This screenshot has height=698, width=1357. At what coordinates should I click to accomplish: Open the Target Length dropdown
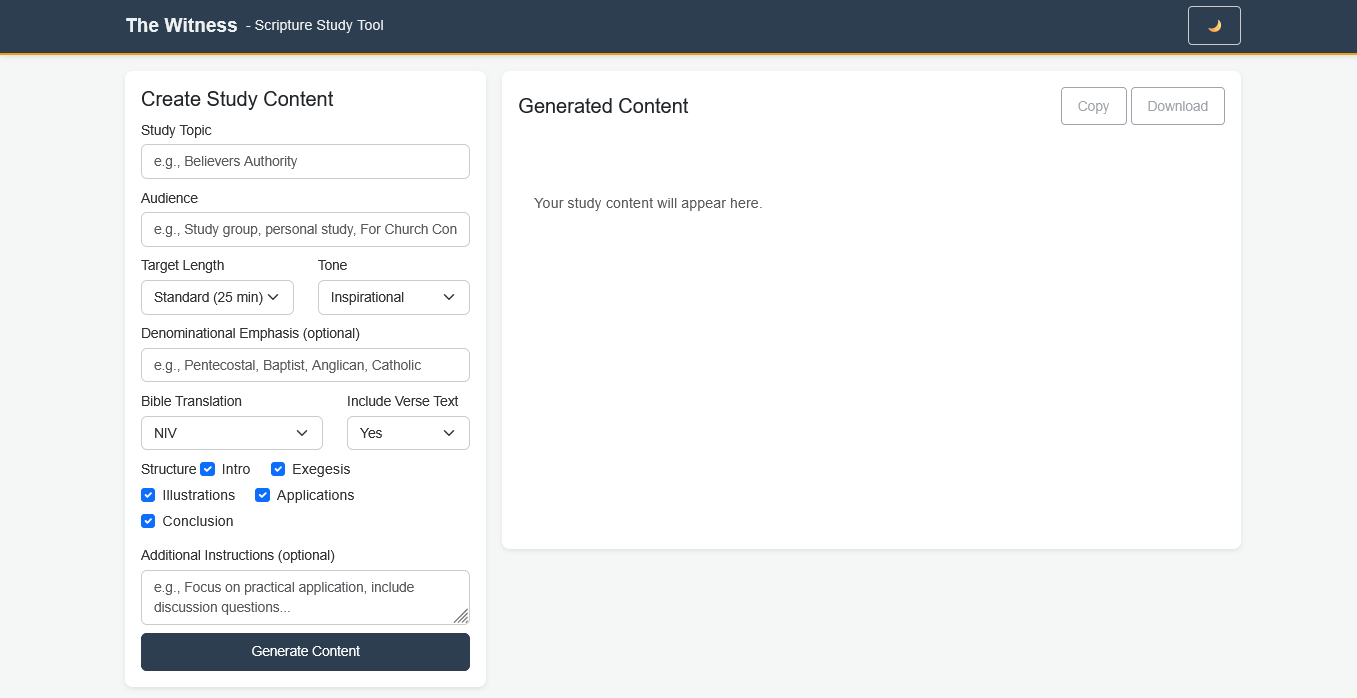[x=217, y=297]
